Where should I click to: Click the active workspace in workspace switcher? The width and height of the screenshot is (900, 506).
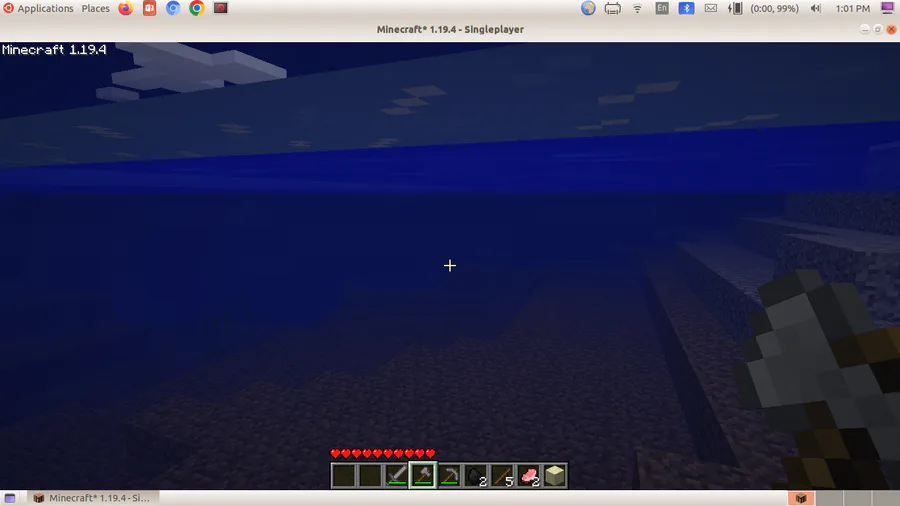tap(801, 498)
